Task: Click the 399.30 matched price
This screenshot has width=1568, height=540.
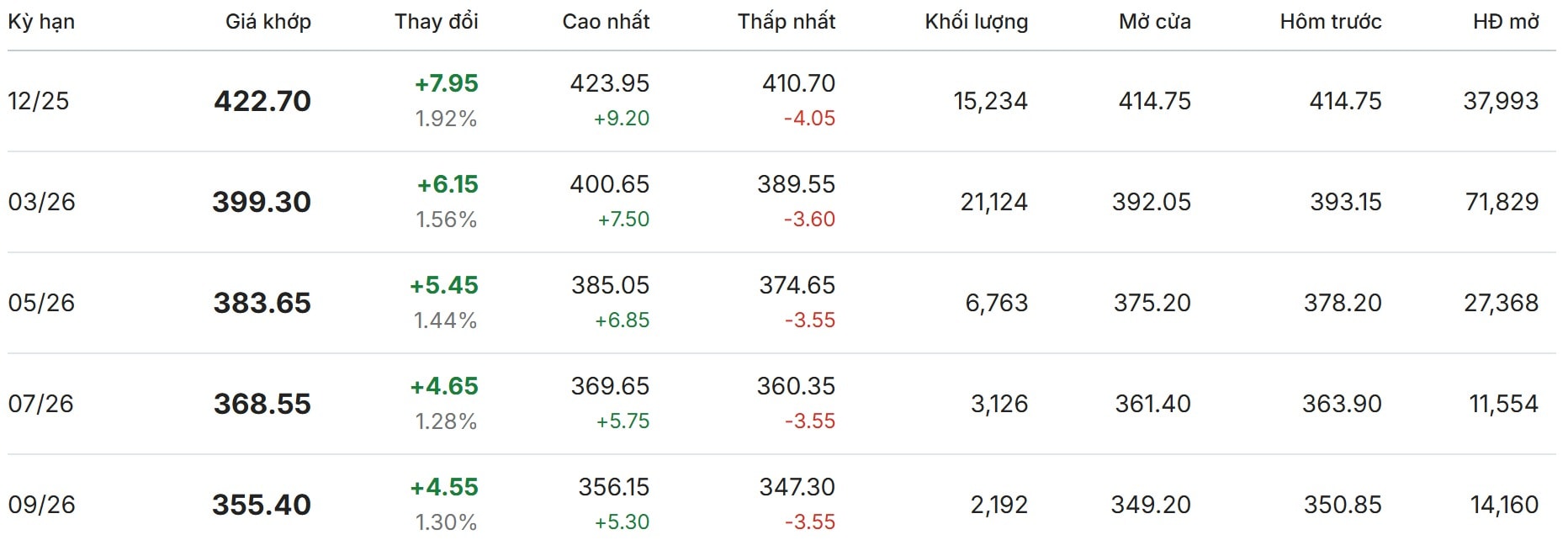Action: coord(262,202)
